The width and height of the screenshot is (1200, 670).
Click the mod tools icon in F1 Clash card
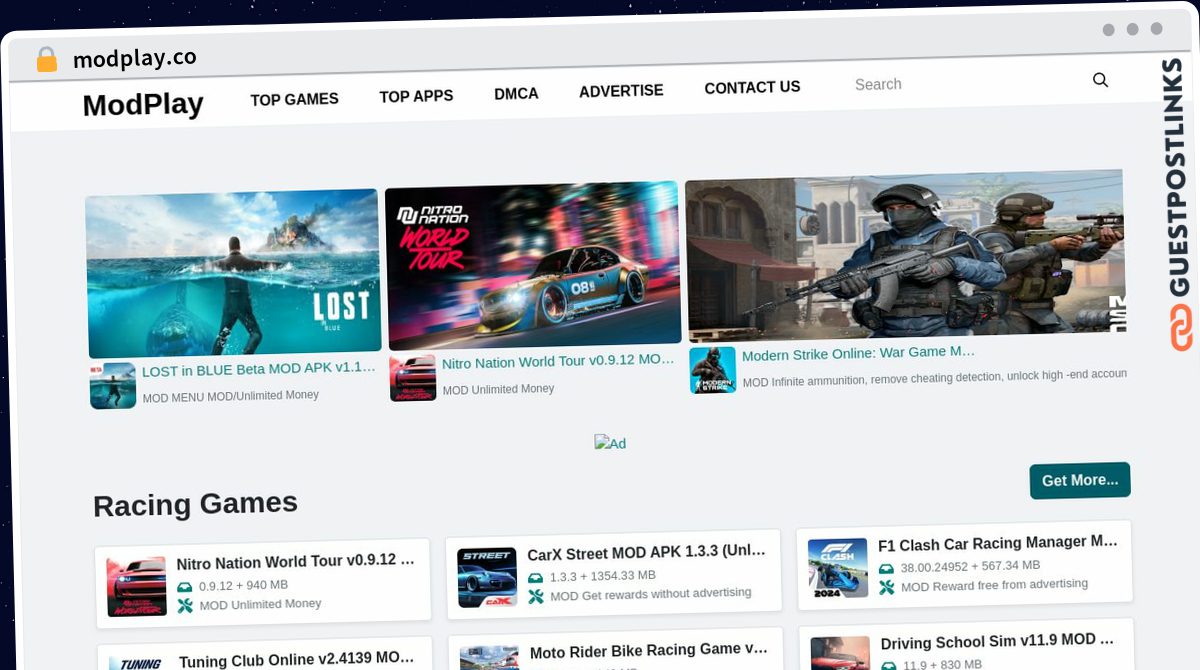[x=887, y=587]
